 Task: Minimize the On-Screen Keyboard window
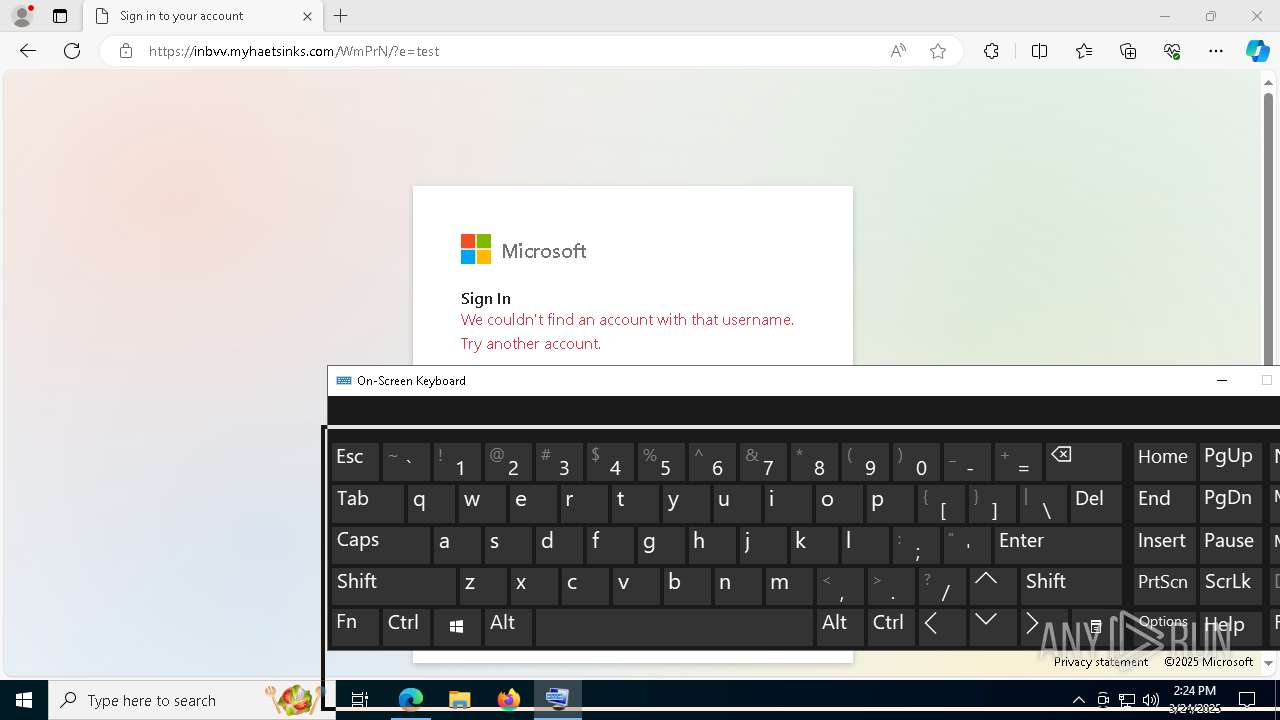[1221, 381]
